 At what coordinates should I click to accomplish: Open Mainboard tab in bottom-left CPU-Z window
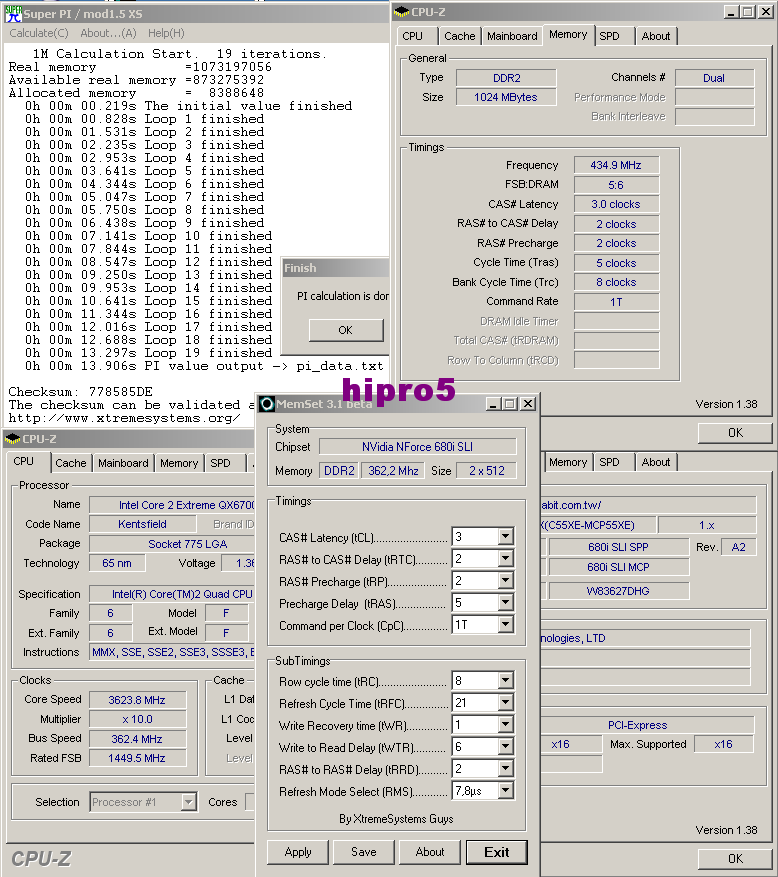123,463
